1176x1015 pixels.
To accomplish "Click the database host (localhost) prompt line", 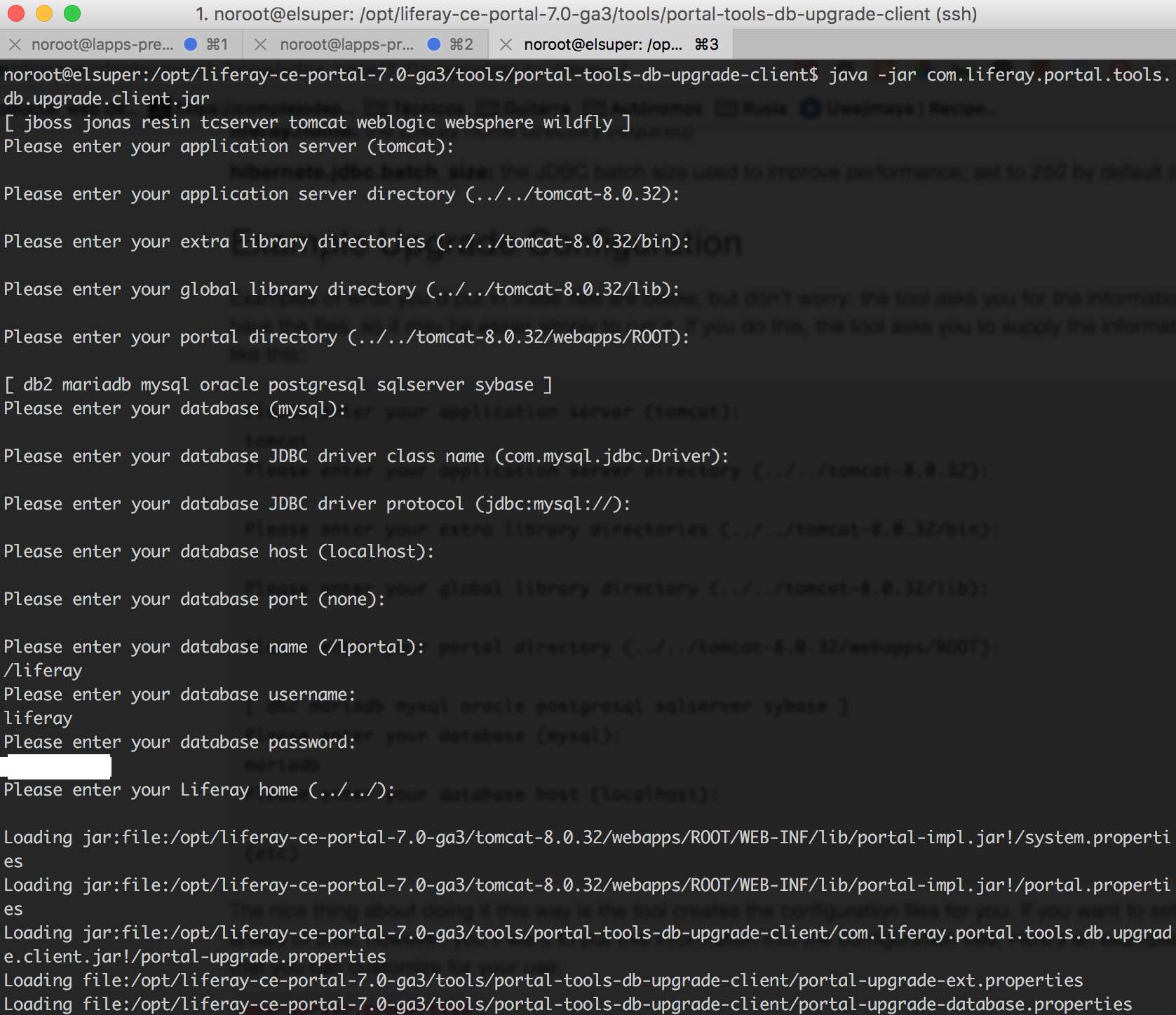I will (x=219, y=552).
